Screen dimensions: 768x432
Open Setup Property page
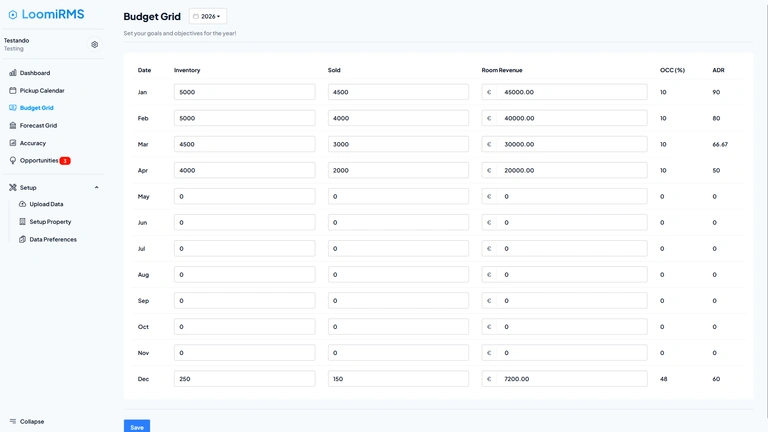(x=50, y=222)
